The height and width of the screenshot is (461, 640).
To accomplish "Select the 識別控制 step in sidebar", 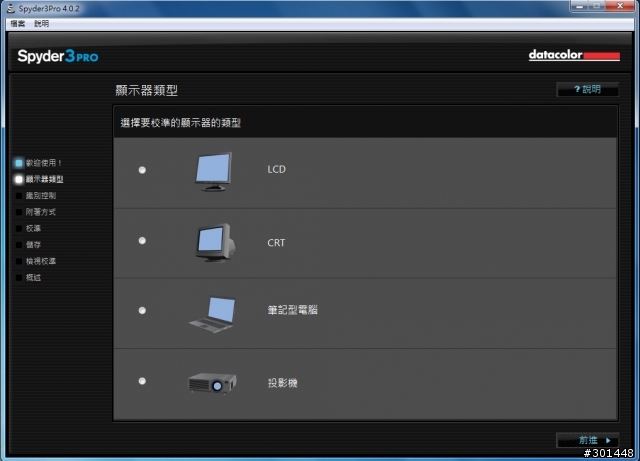I will [x=36, y=196].
